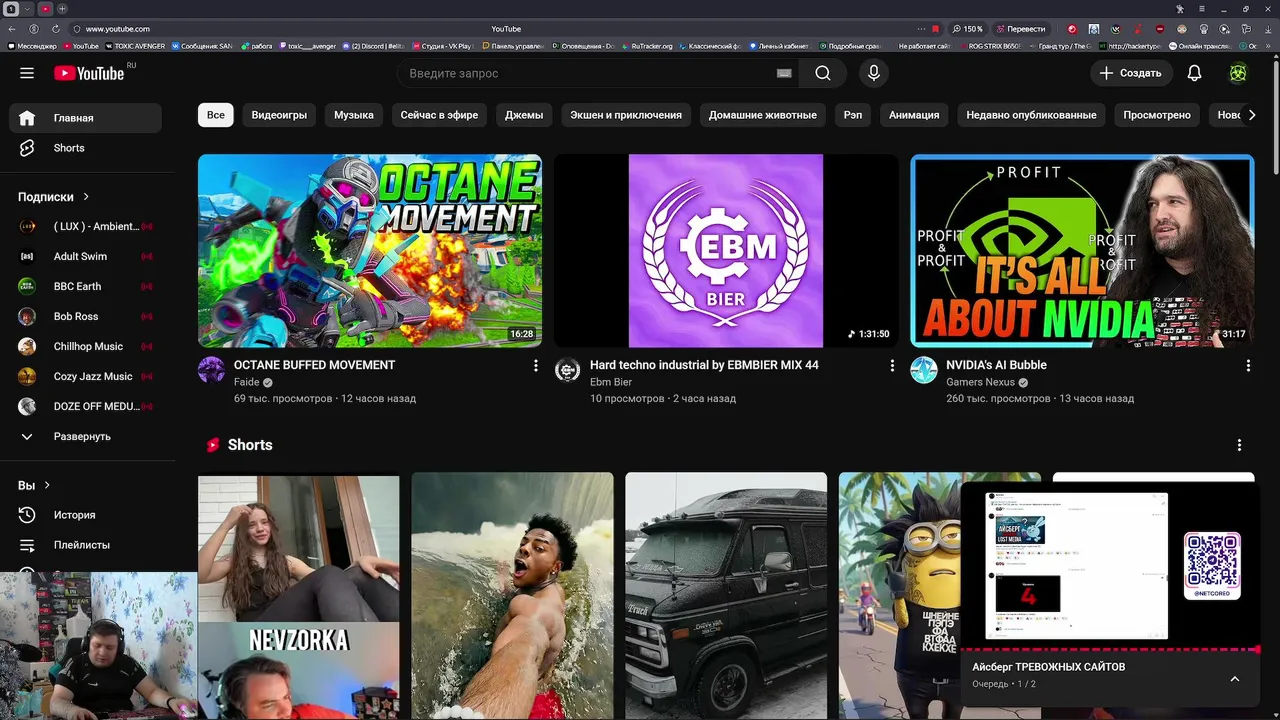This screenshot has height=720, width=1280.
Task: Click the search magnifier button
Action: pos(823,73)
